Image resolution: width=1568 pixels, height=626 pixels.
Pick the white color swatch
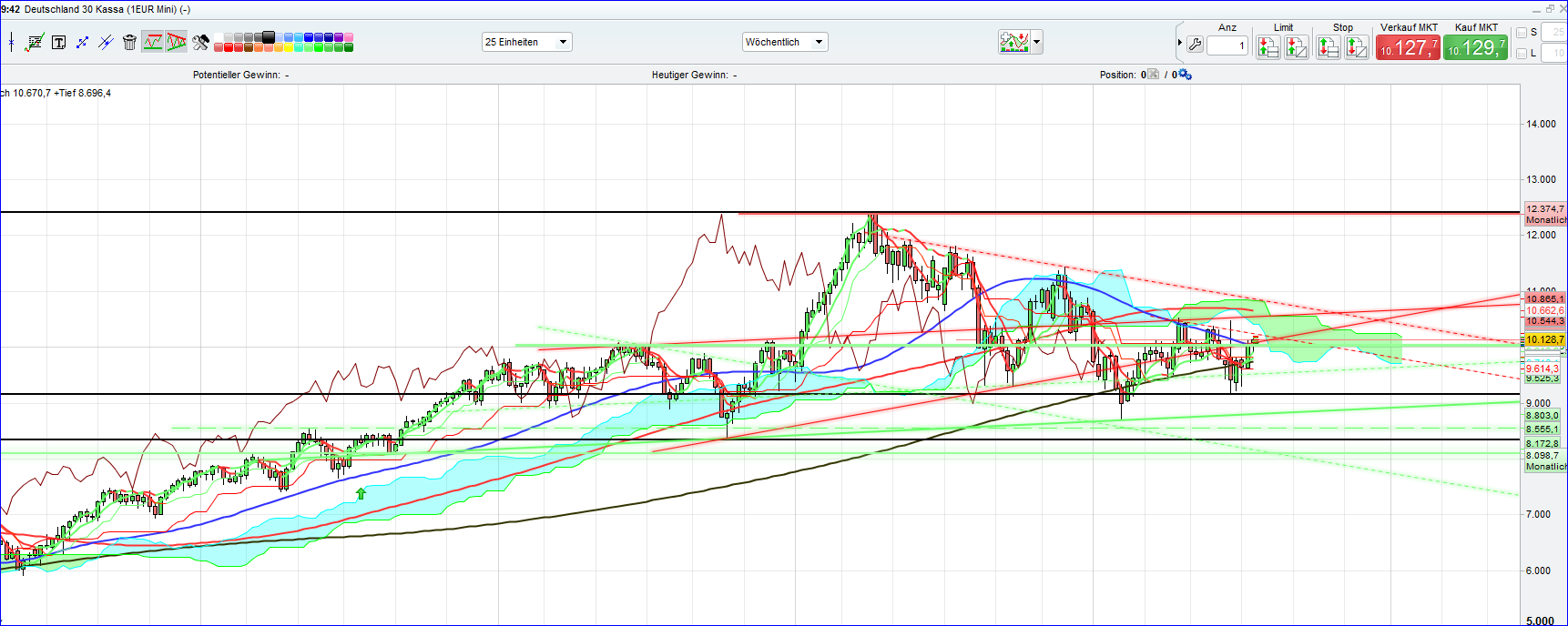click(219, 37)
